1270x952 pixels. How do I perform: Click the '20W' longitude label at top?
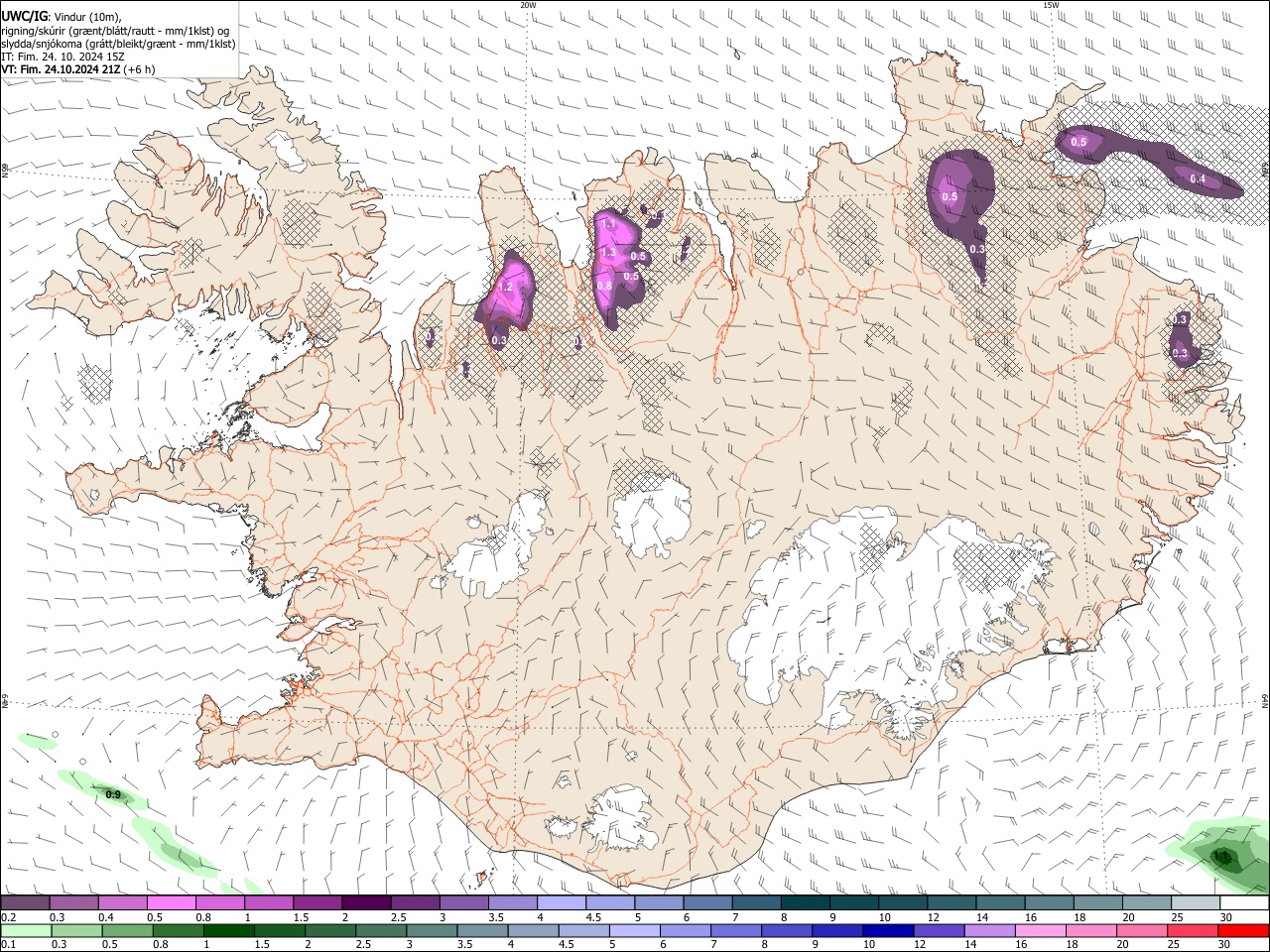528,5
